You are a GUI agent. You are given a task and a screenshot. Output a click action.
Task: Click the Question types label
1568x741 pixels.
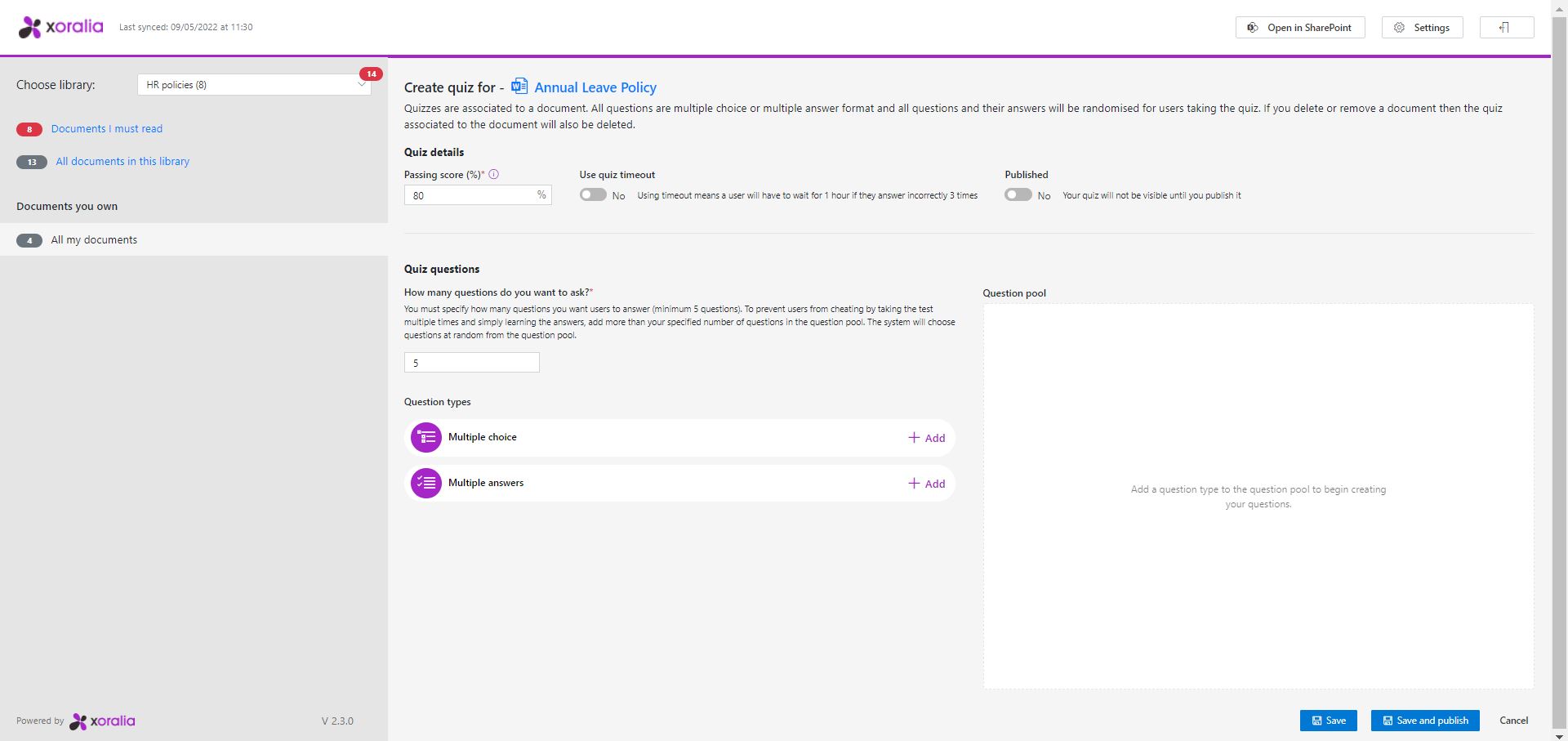tap(437, 402)
